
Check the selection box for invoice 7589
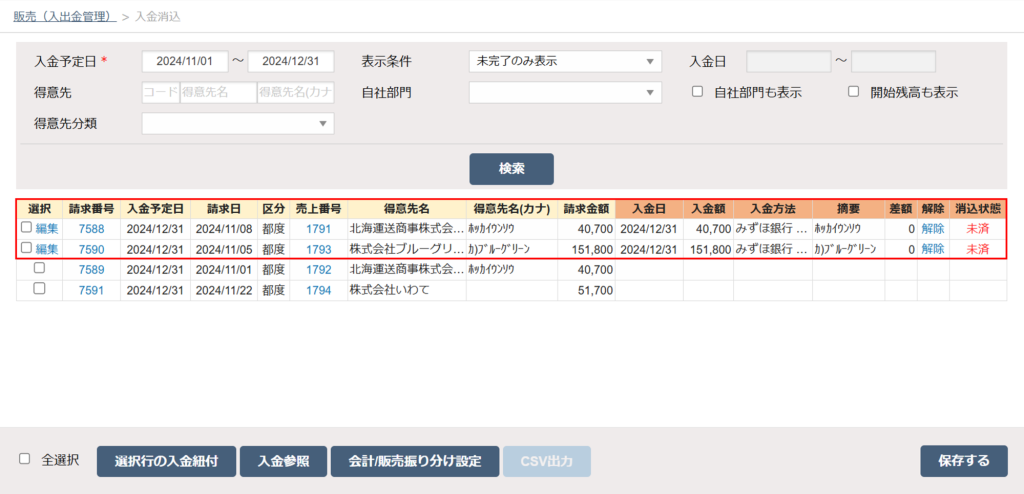click(39, 268)
